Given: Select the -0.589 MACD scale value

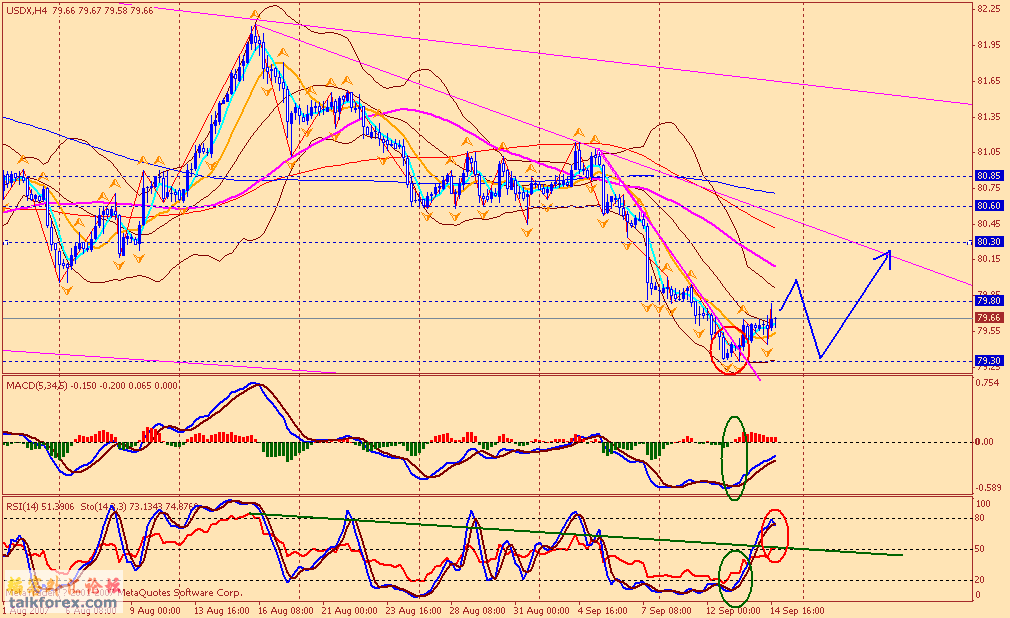Looking at the screenshot, I should 988,488.
